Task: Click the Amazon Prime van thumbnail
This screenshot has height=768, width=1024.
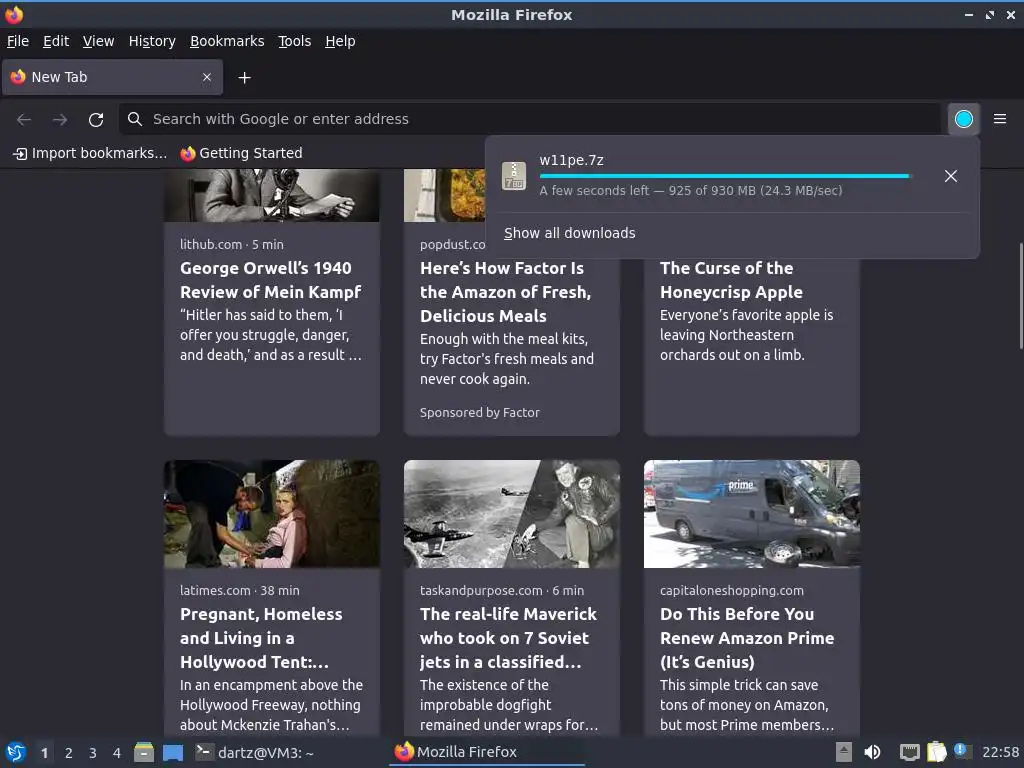Action: pyautogui.click(x=752, y=514)
